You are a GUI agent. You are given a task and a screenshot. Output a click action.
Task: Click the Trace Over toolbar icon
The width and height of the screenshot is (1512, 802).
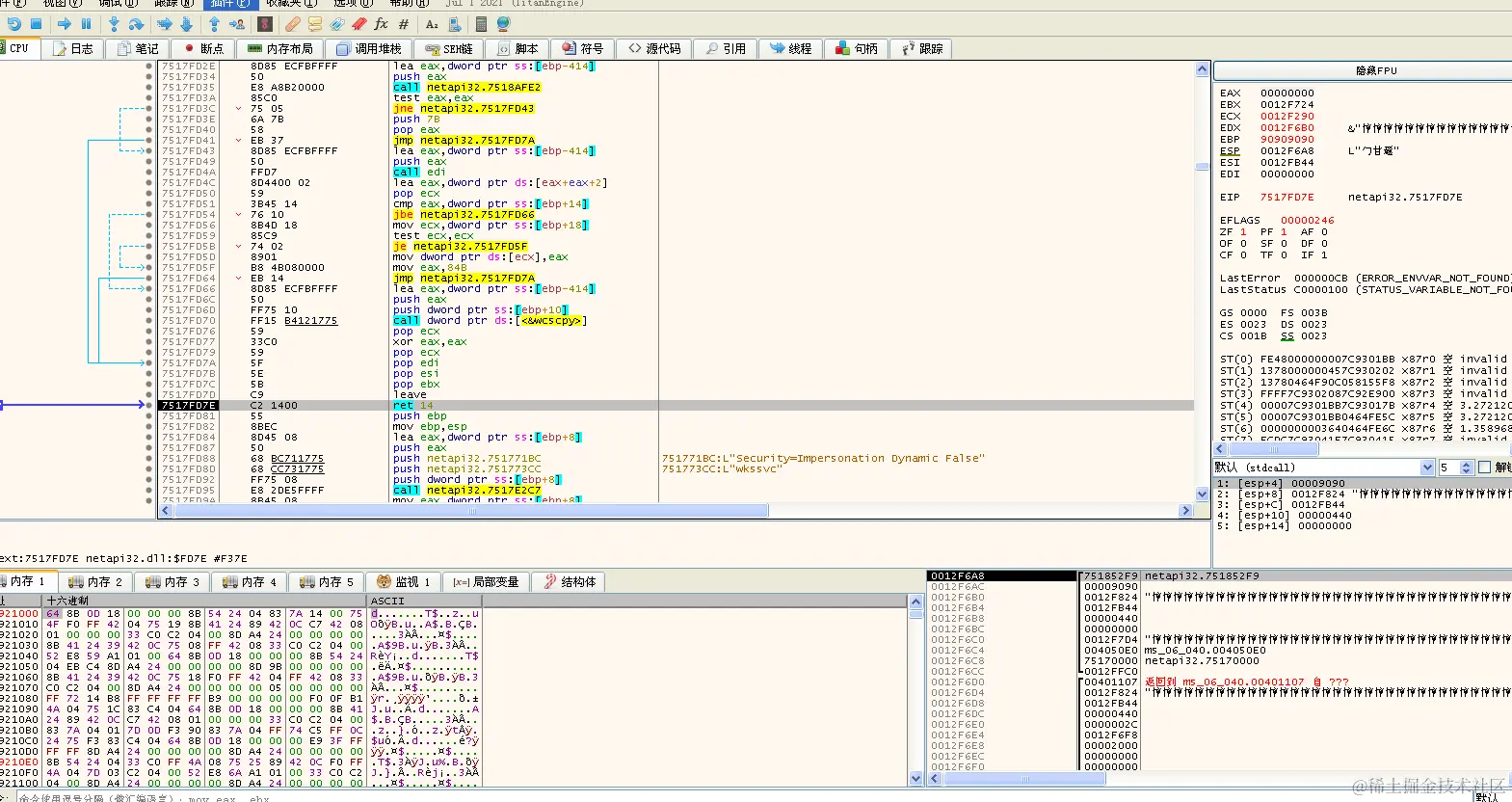[x=186, y=24]
